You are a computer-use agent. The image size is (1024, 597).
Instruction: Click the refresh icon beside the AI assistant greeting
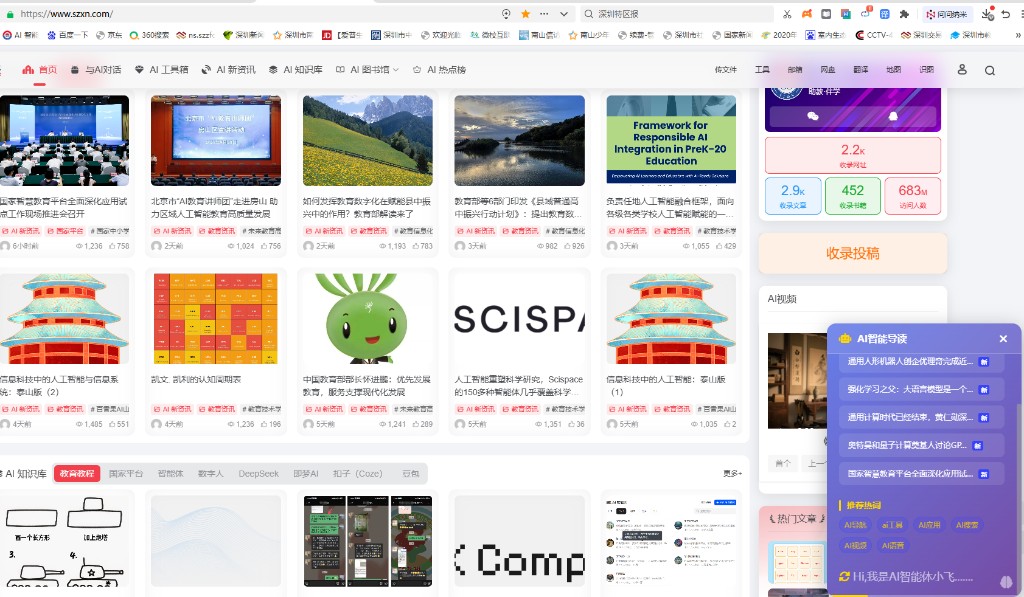pyautogui.click(x=843, y=576)
